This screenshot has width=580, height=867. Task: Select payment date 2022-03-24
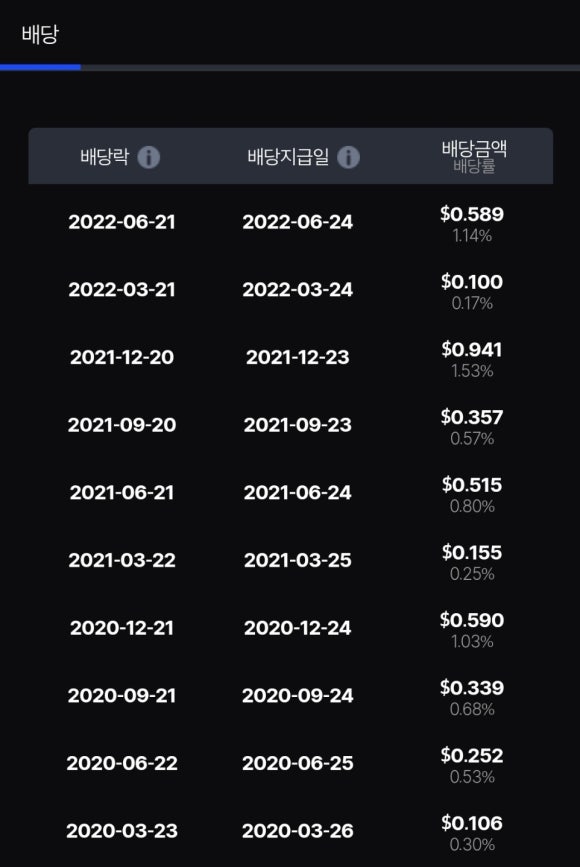297,290
